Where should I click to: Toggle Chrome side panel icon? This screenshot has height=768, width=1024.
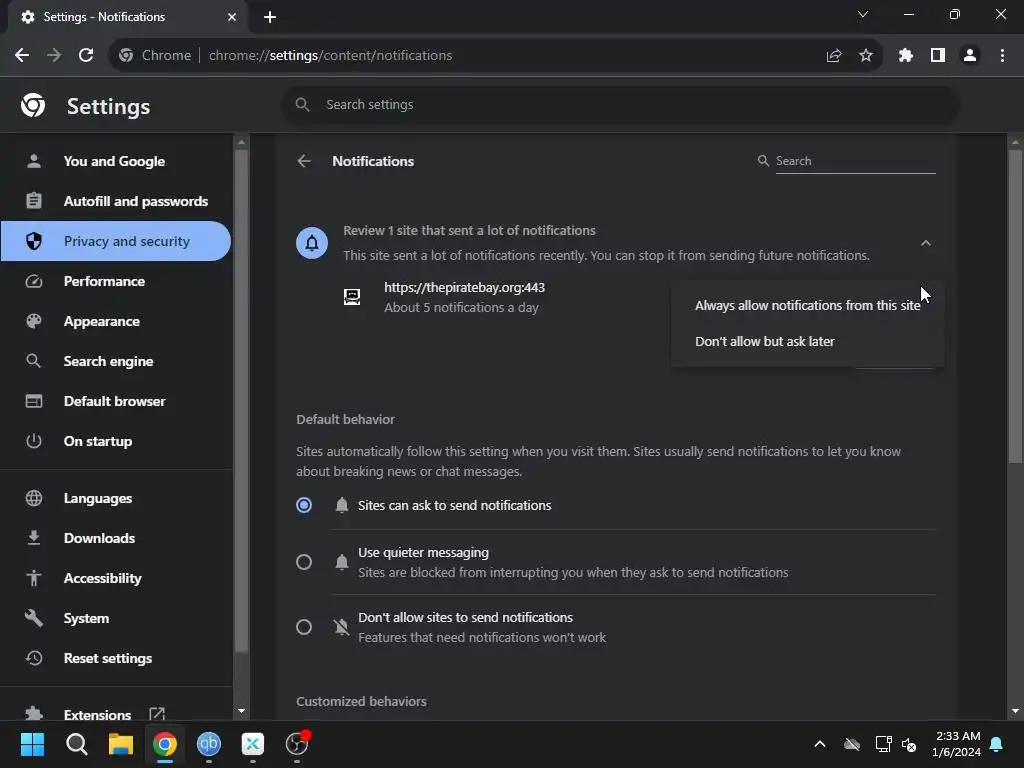pos(938,56)
